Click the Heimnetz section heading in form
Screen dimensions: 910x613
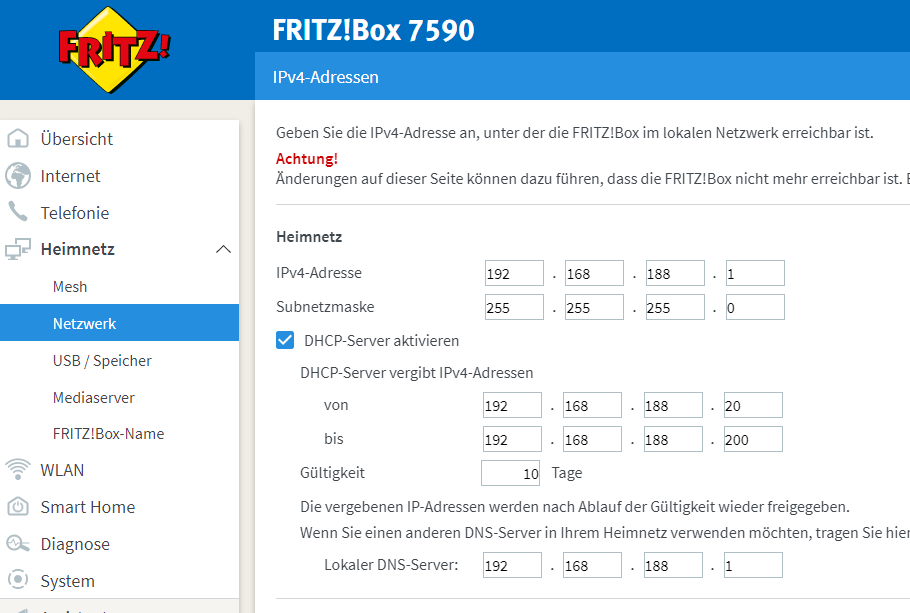309,237
